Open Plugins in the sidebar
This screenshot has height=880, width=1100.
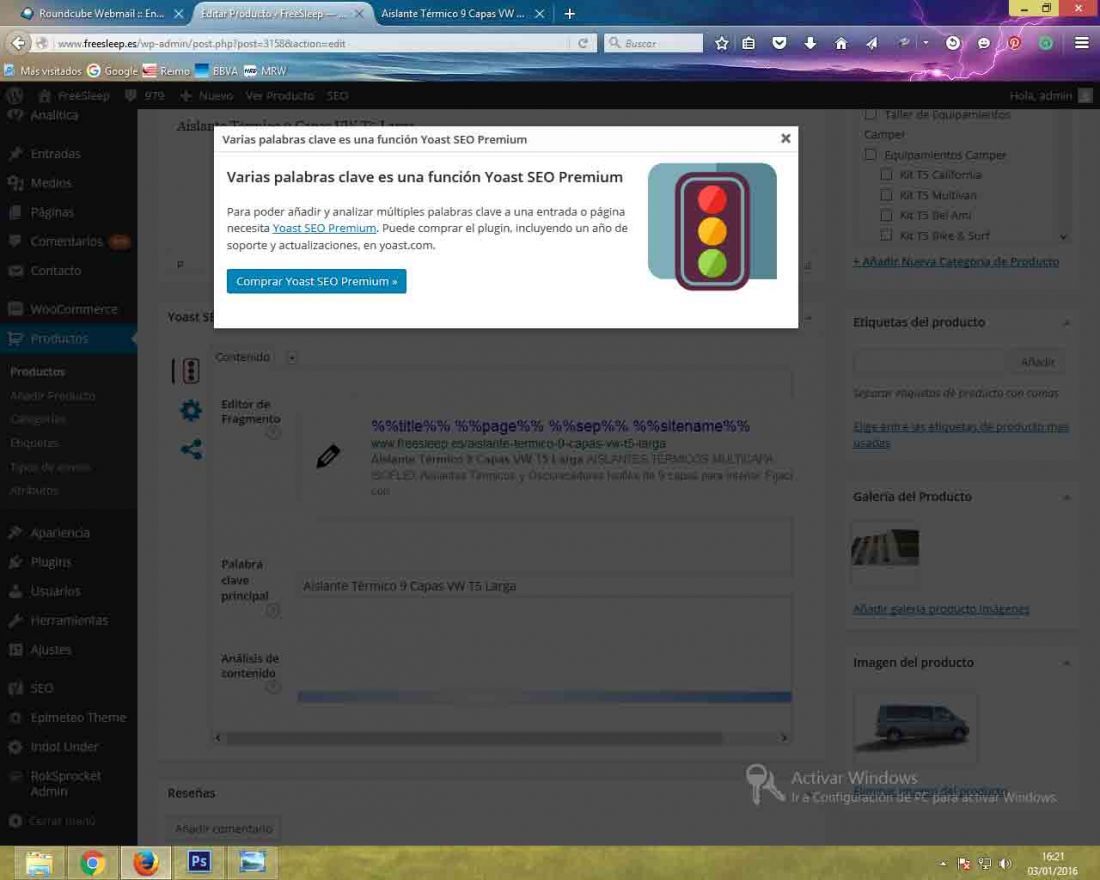click(51, 562)
